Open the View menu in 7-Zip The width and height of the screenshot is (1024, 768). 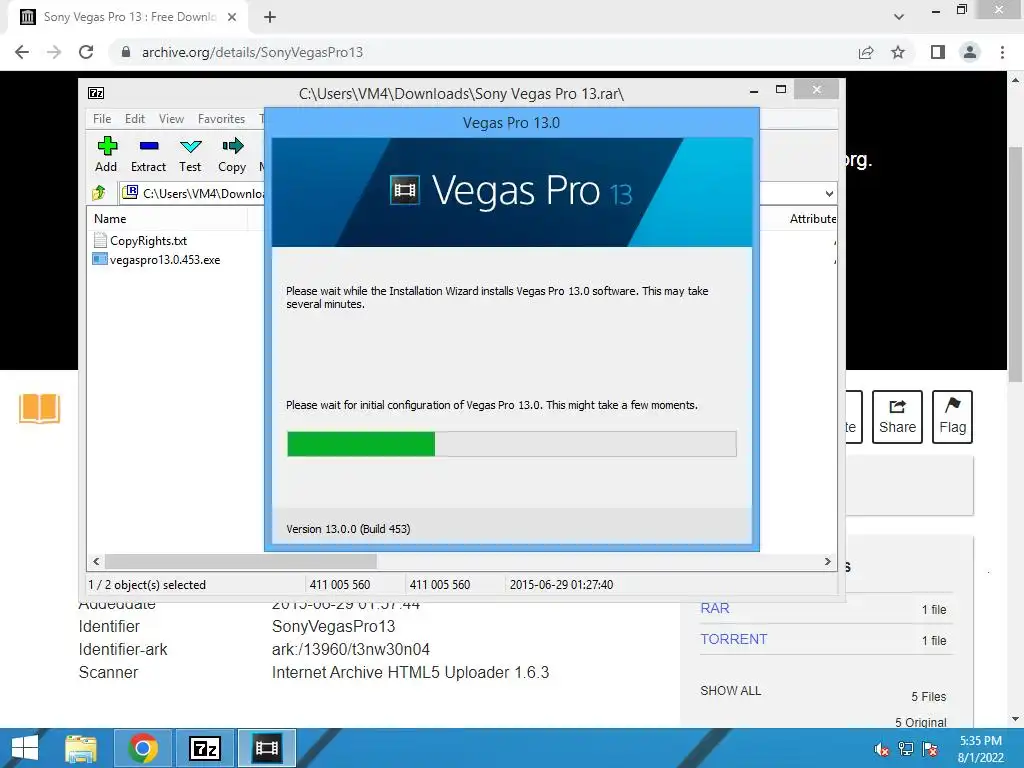pos(171,119)
